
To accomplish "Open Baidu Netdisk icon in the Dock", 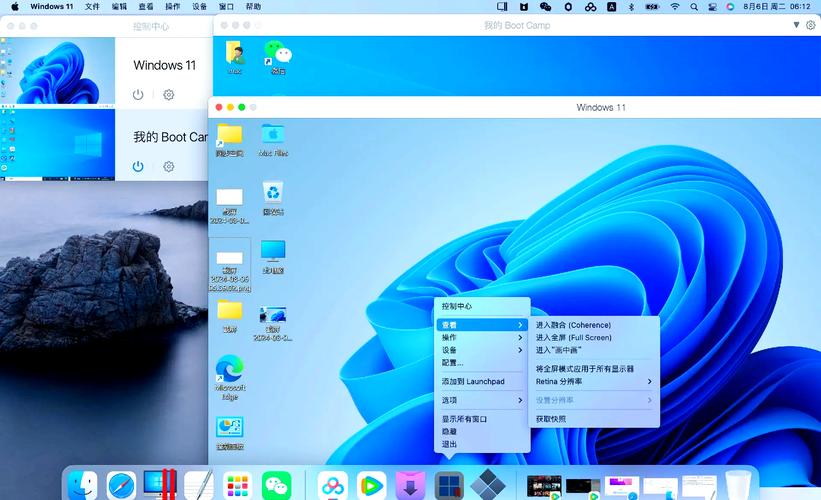I will point(333,485).
